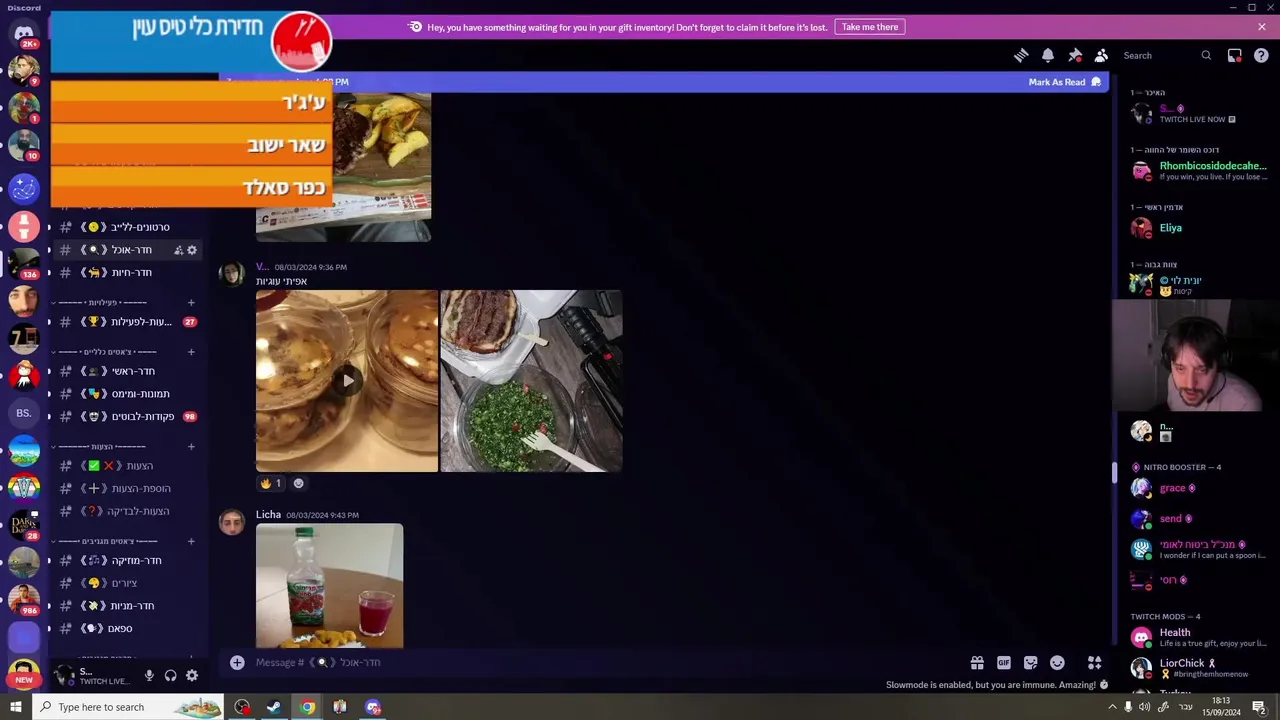The height and width of the screenshot is (720, 1280).
Task: Open channel סרטונים-ללייב
Action: (127, 227)
